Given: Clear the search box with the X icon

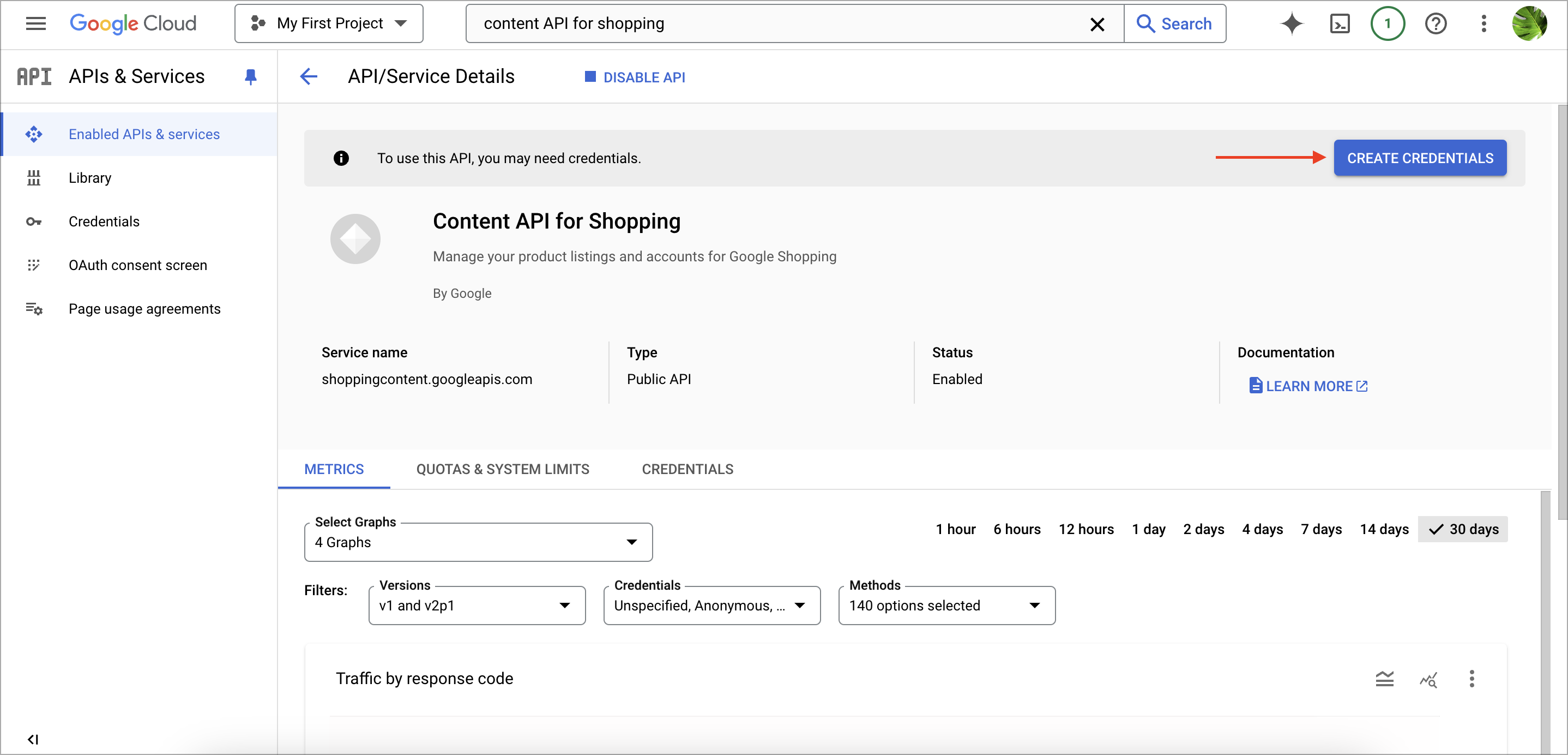Looking at the screenshot, I should pos(1097,24).
